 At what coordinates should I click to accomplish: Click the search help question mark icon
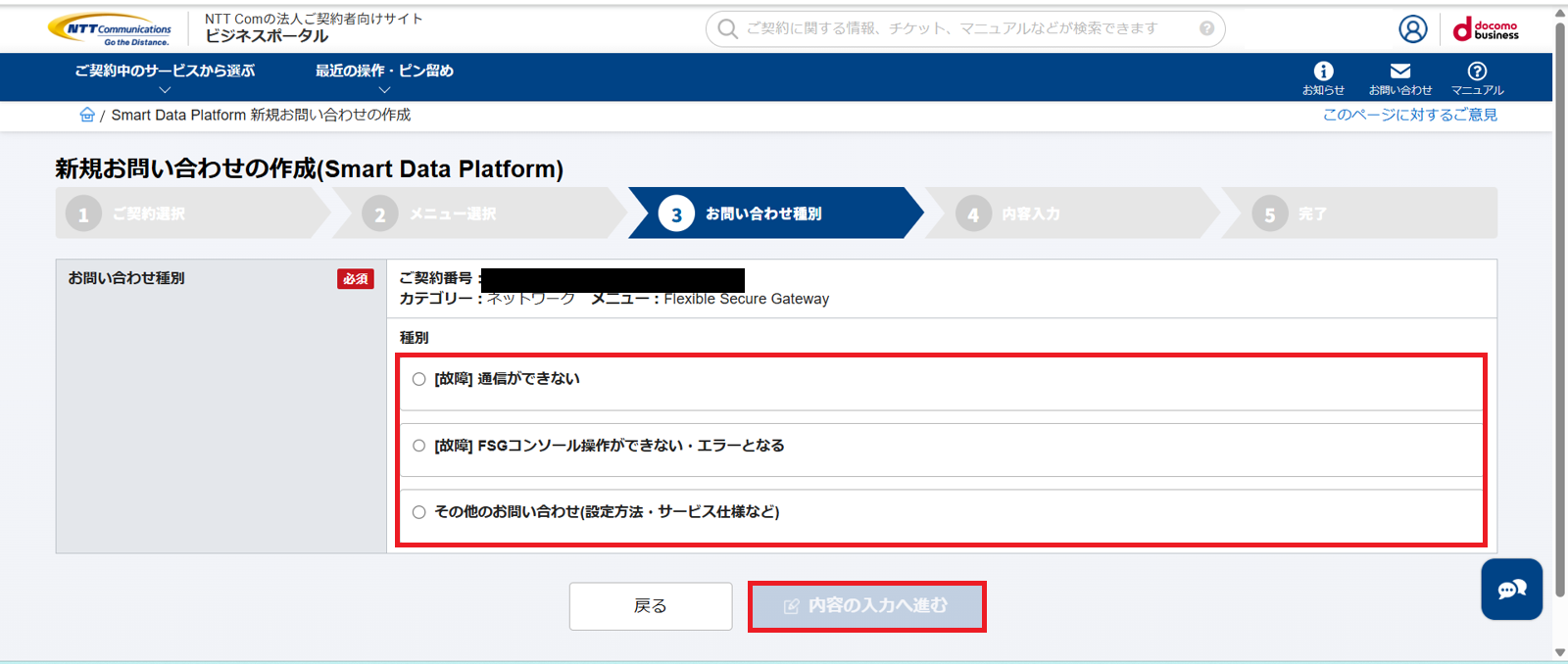(1206, 28)
